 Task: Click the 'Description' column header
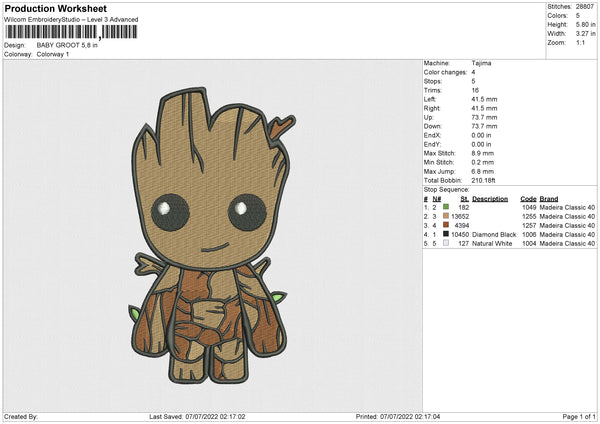(x=490, y=199)
